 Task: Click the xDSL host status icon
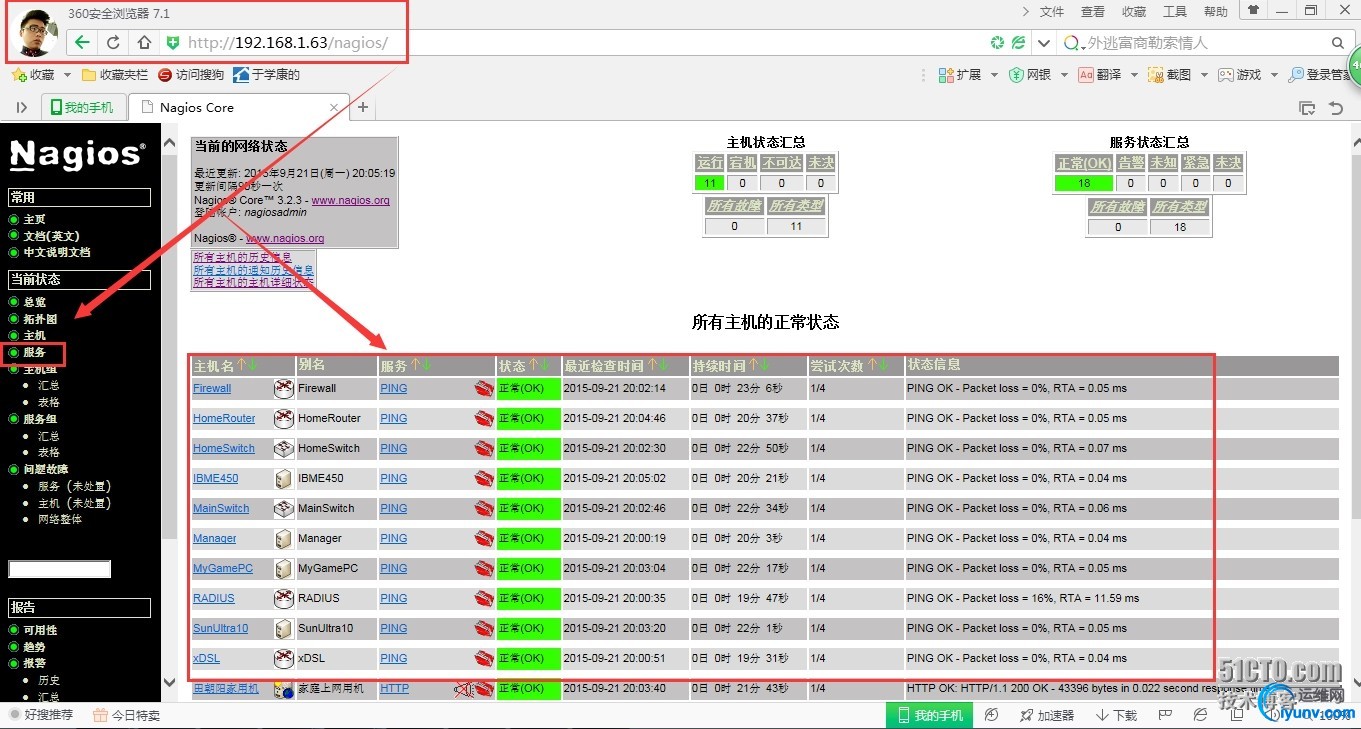tap(284, 658)
